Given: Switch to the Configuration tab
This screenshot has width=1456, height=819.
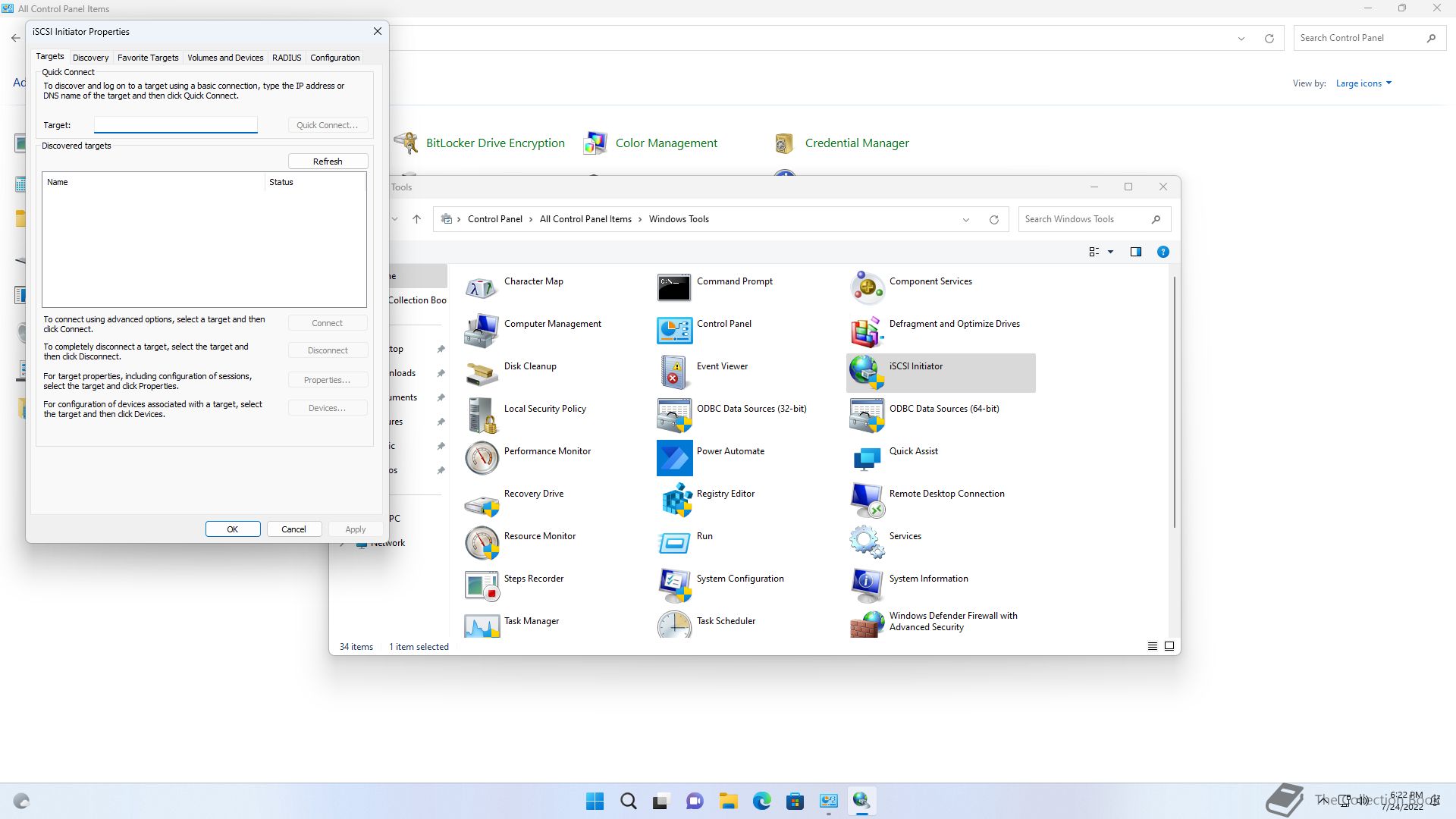Looking at the screenshot, I should click(x=334, y=58).
